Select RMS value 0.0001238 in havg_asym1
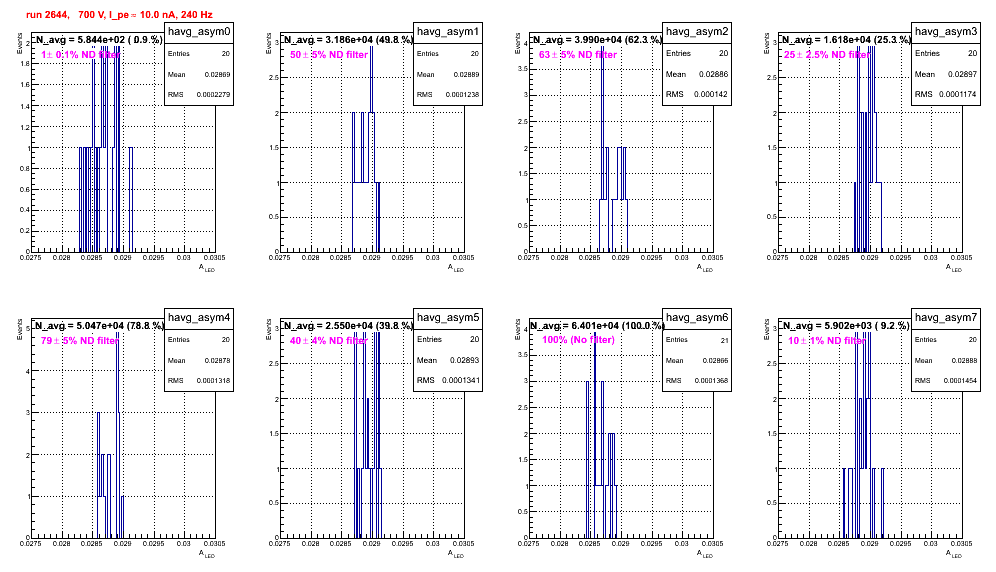This screenshot has width=996, height=572. click(x=462, y=95)
